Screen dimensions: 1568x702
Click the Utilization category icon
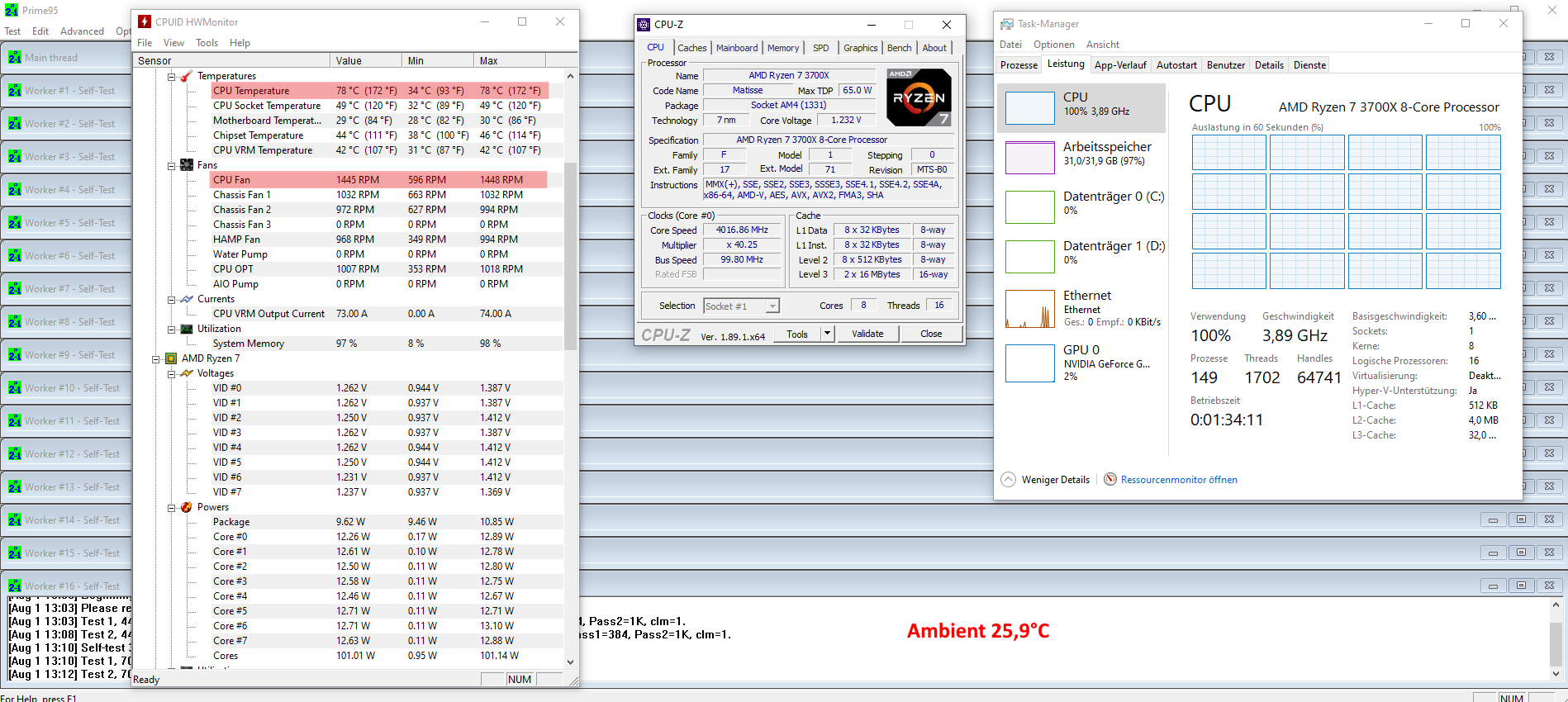pyautogui.click(x=187, y=328)
